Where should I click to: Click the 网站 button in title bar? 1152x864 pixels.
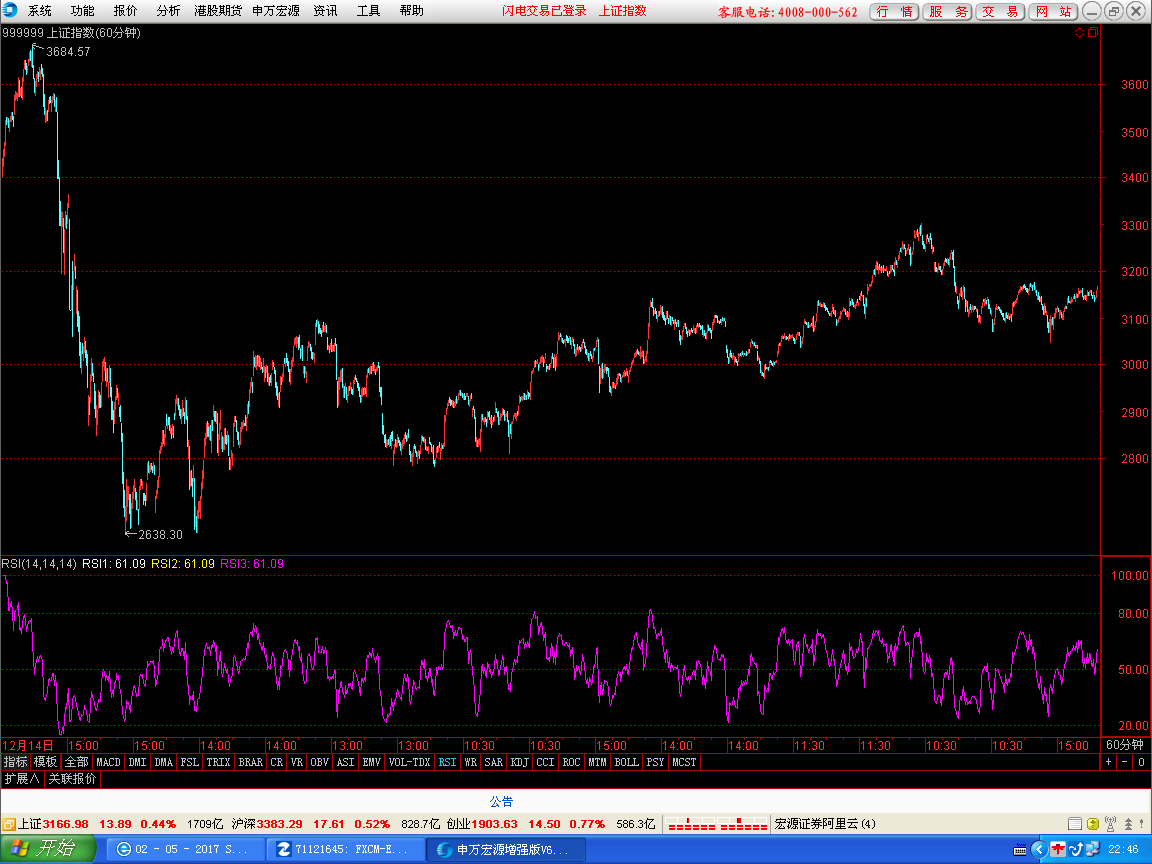pos(1053,12)
